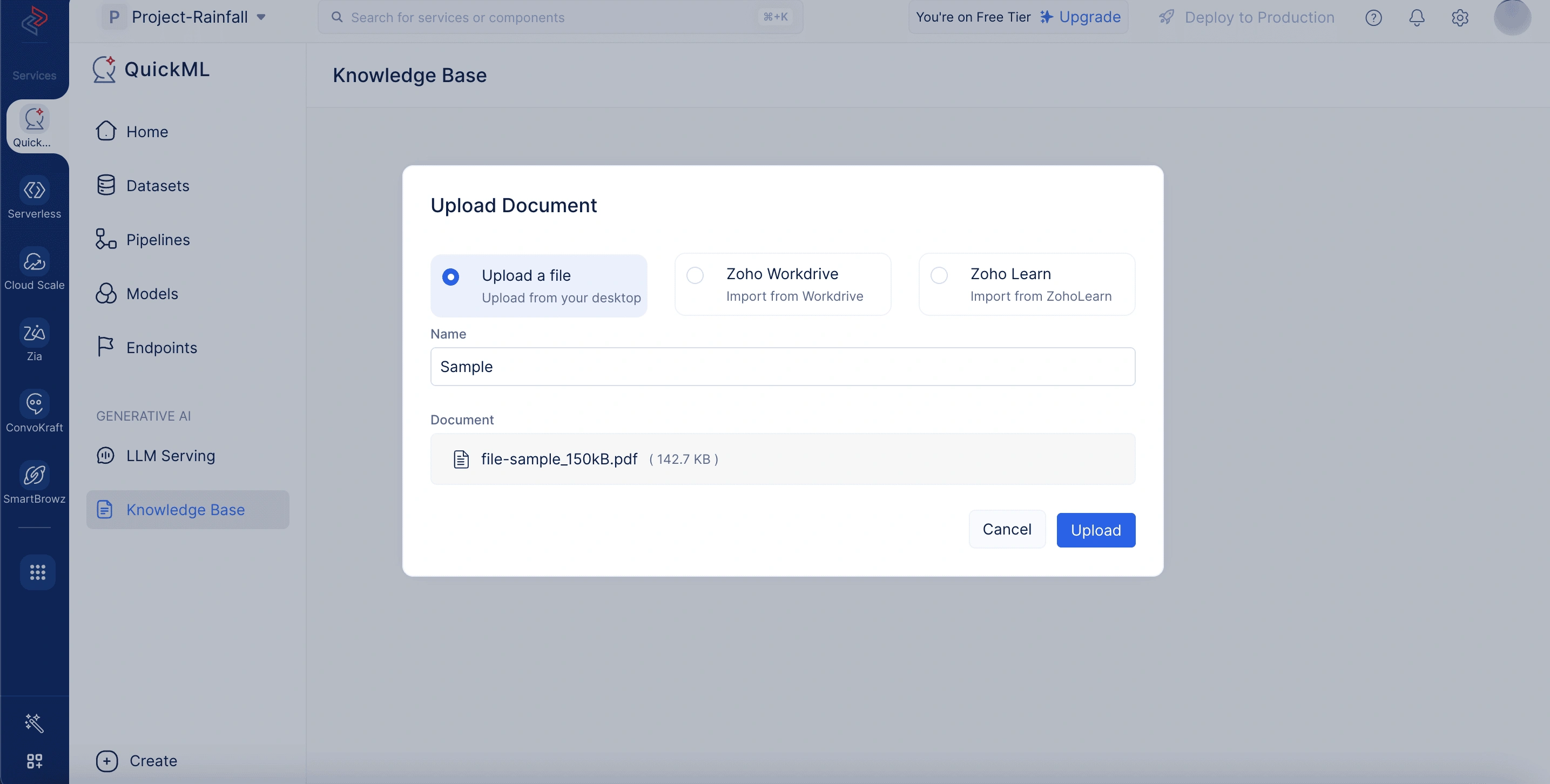
Task: Open the SmartBrowz service icon
Action: pyautogui.click(x=35, y=475)
